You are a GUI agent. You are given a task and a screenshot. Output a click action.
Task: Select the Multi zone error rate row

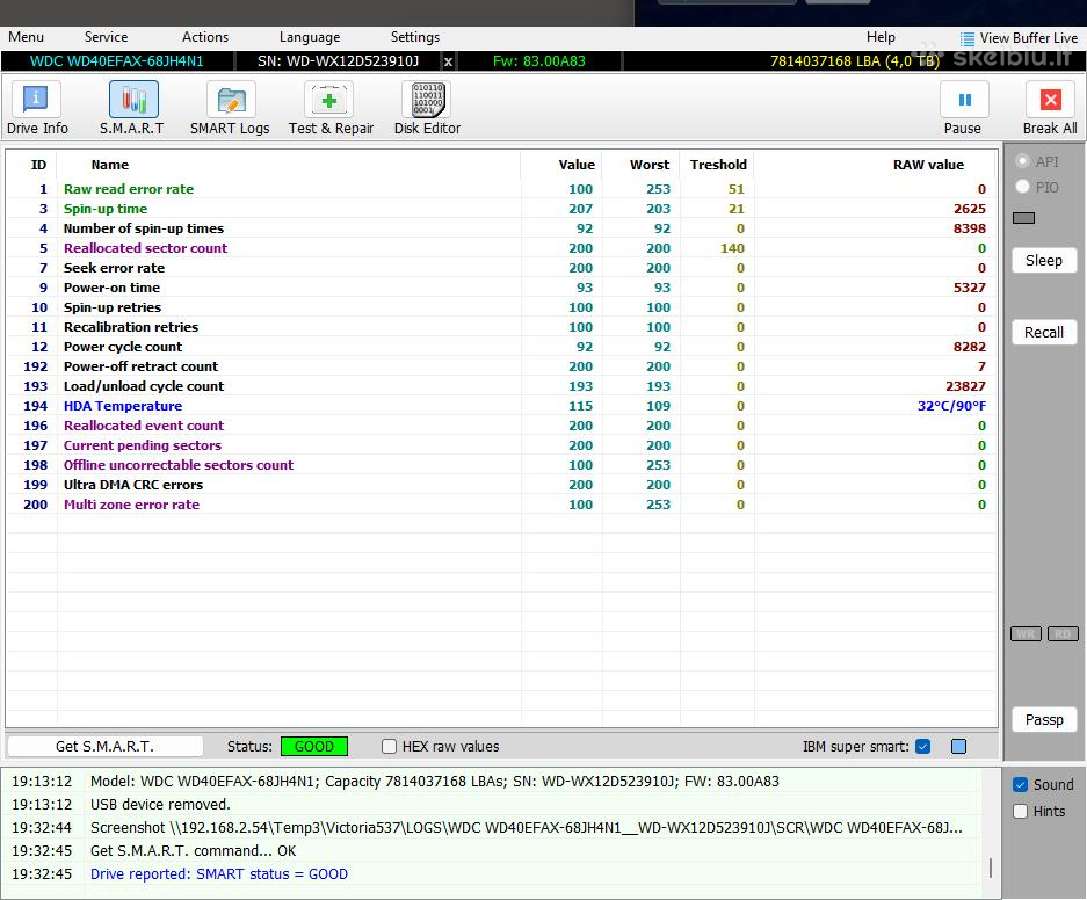tap(502, 504)
